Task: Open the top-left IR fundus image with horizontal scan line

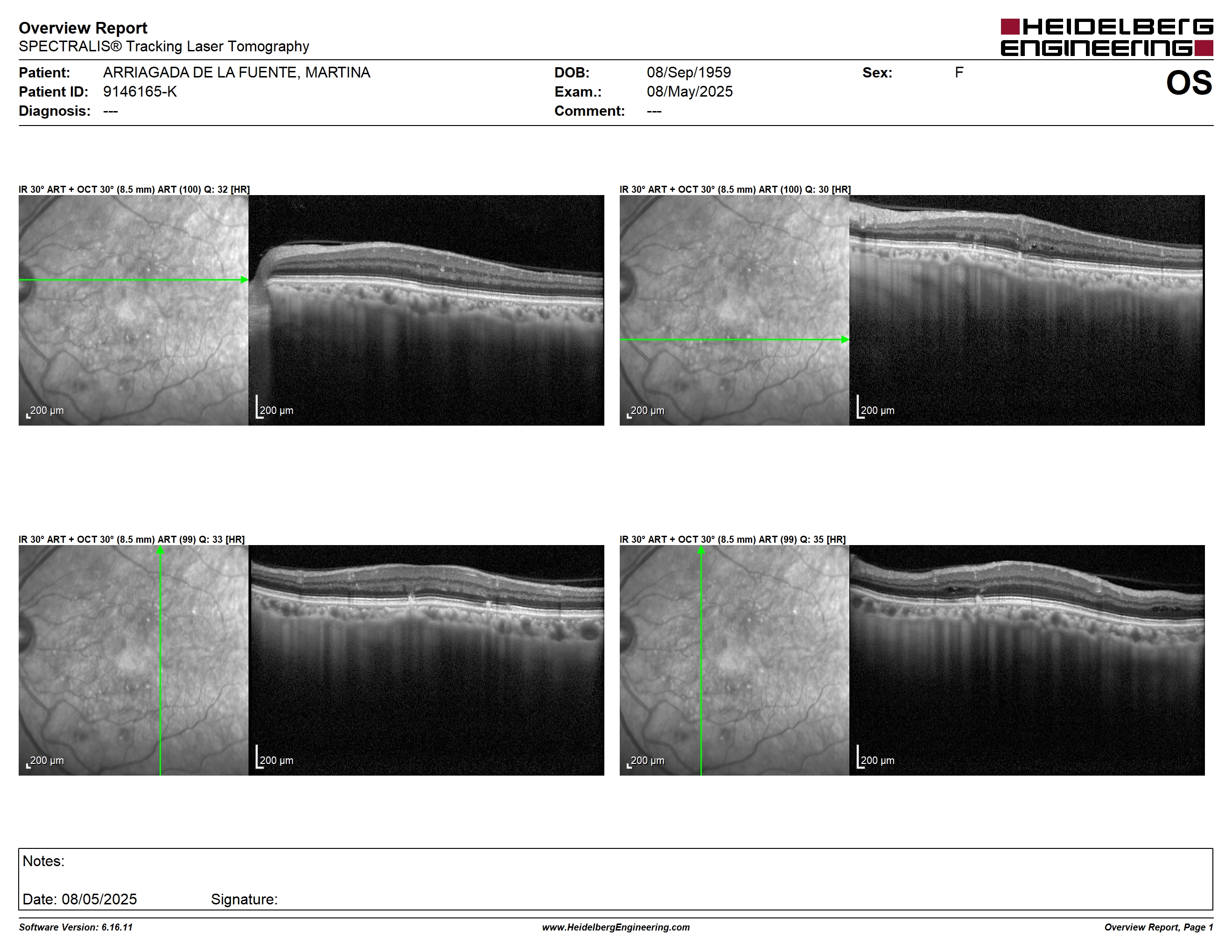Action: pos(133,310)
